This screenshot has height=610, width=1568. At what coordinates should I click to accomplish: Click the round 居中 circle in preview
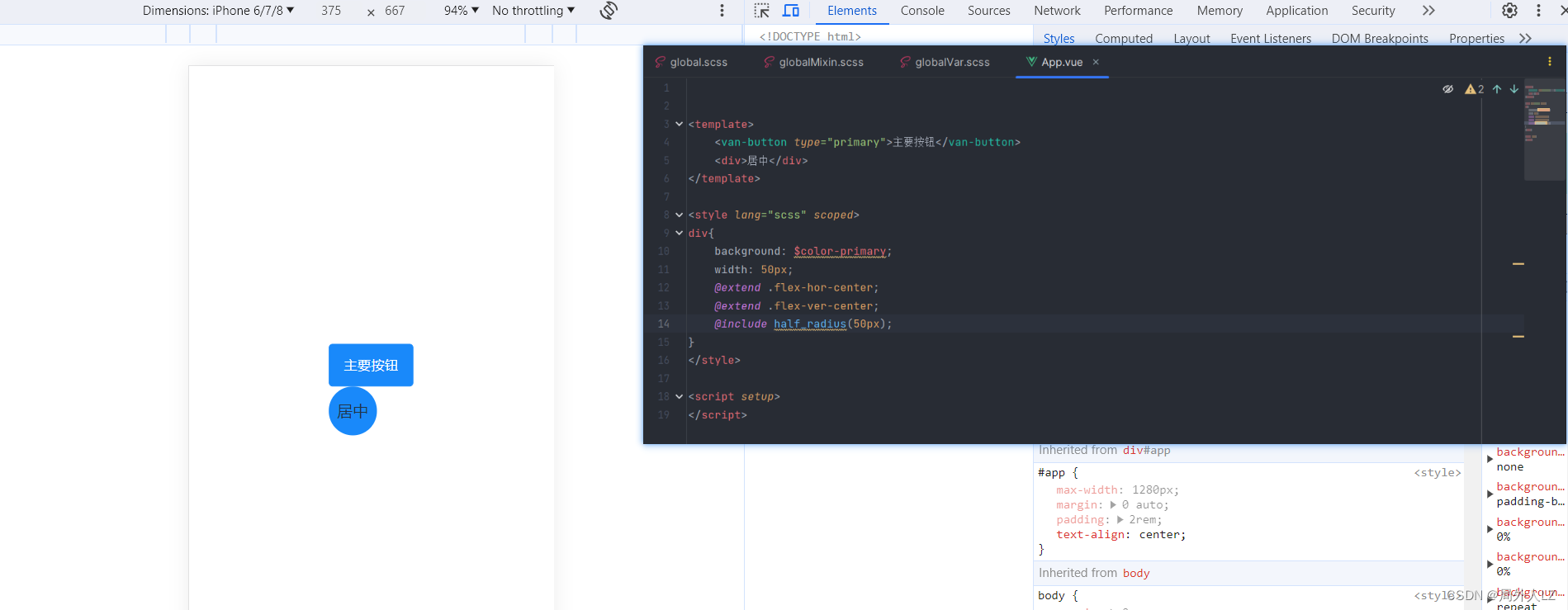click(353, 411)
